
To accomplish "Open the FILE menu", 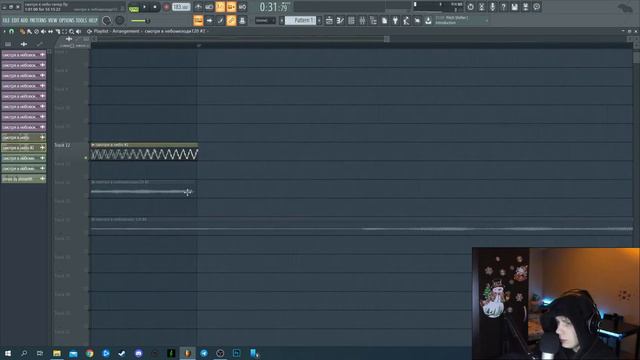I will coord(6,20).
